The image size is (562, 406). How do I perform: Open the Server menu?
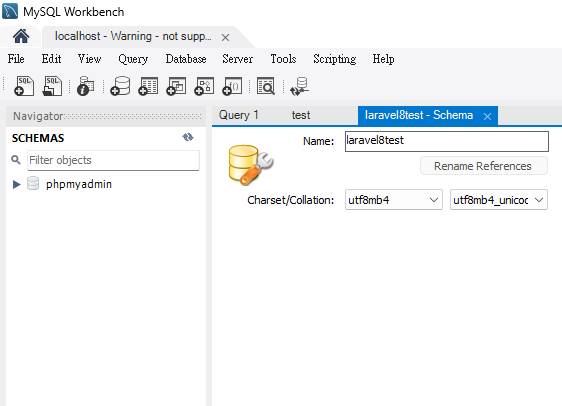[237, 59]
